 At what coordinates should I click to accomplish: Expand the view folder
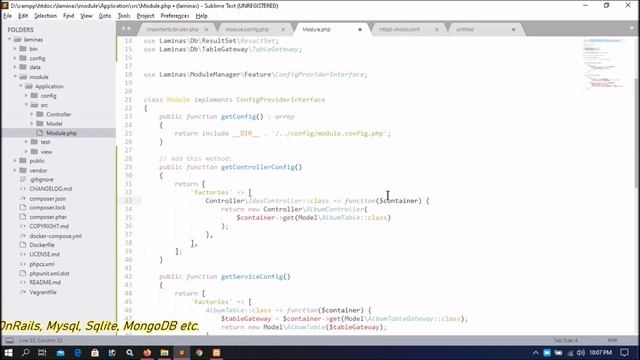click(x=27, y=151)
